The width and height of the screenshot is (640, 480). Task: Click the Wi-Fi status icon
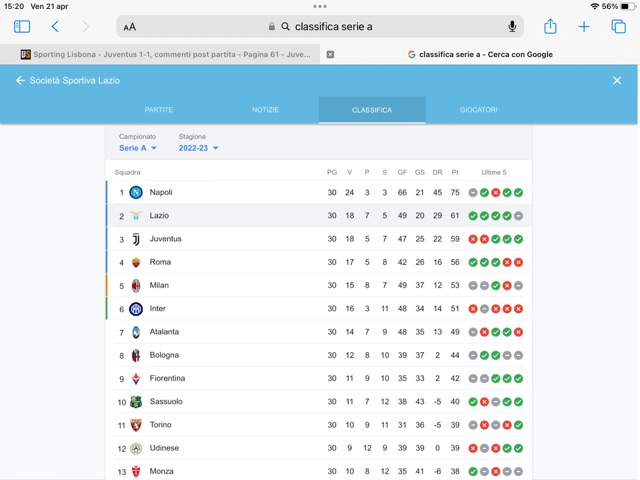tap(595, 6)
